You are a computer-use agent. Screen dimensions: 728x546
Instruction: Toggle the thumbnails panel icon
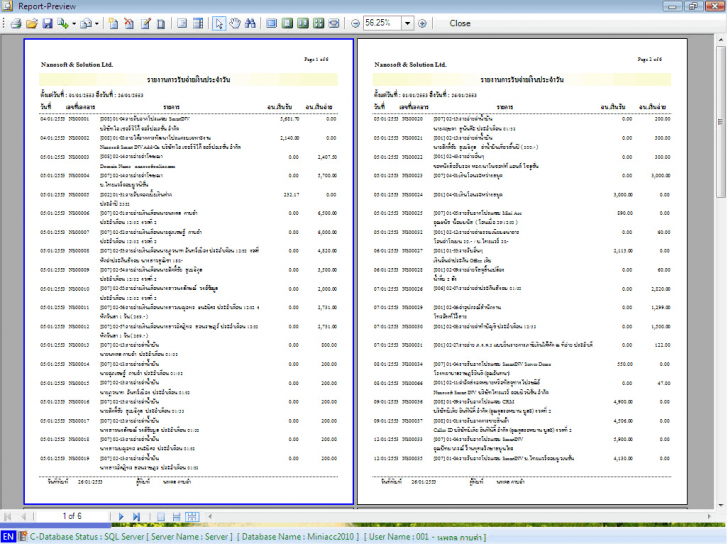[x=198, y=23]
